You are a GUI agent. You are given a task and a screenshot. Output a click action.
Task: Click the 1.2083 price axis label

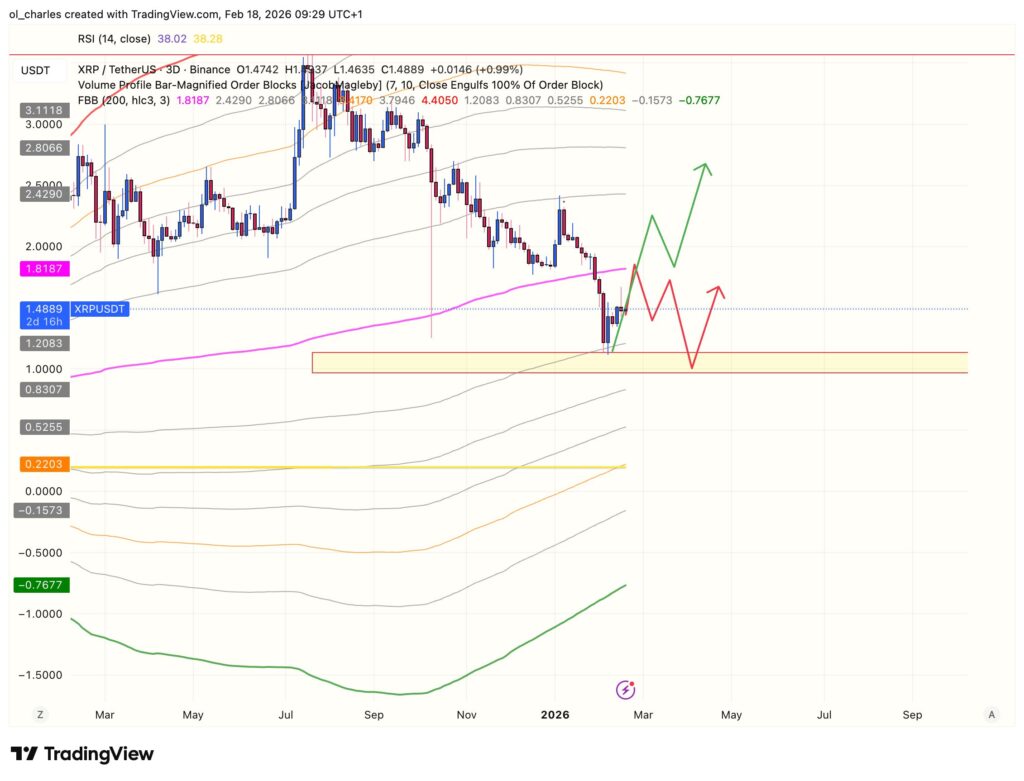[39, 343]
